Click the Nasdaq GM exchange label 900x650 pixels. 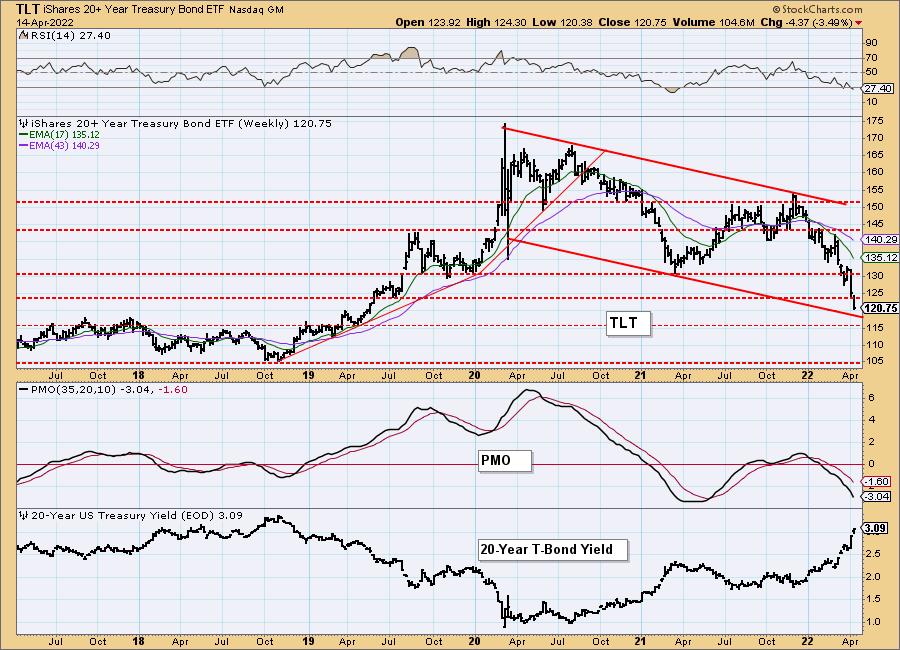[x=257, y=10]
